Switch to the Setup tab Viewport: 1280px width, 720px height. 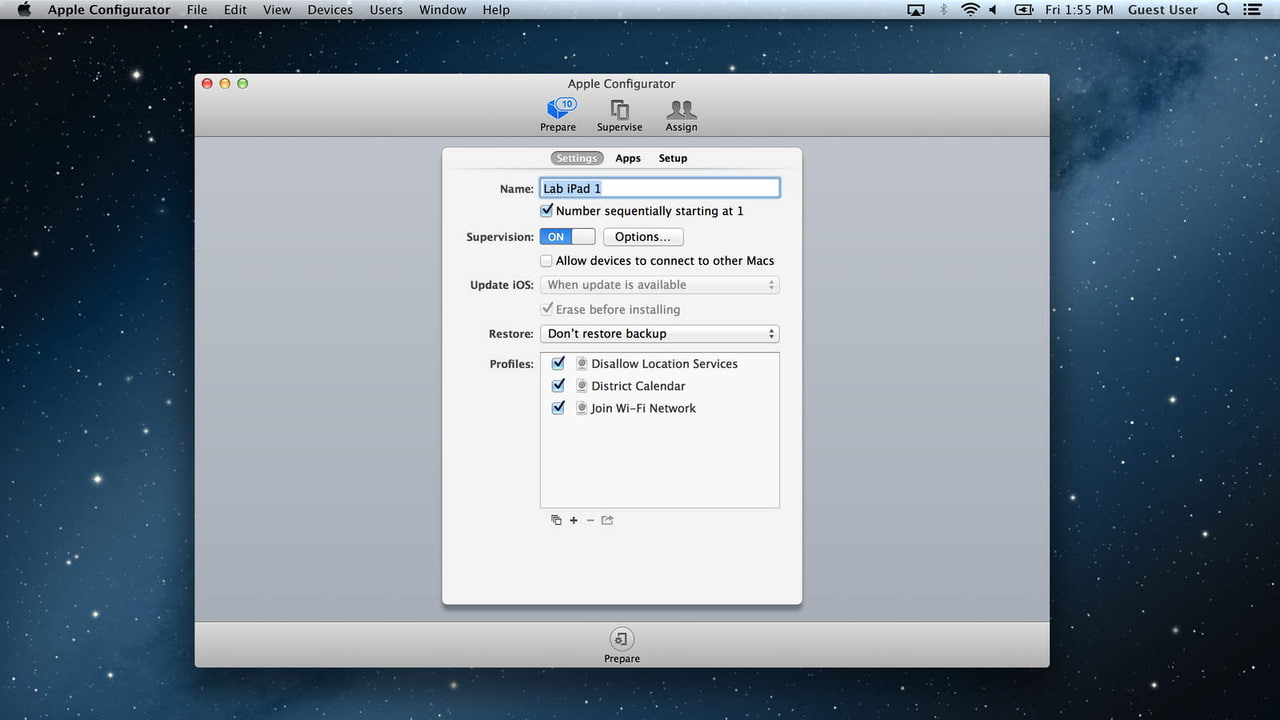[x=673, y=158]
